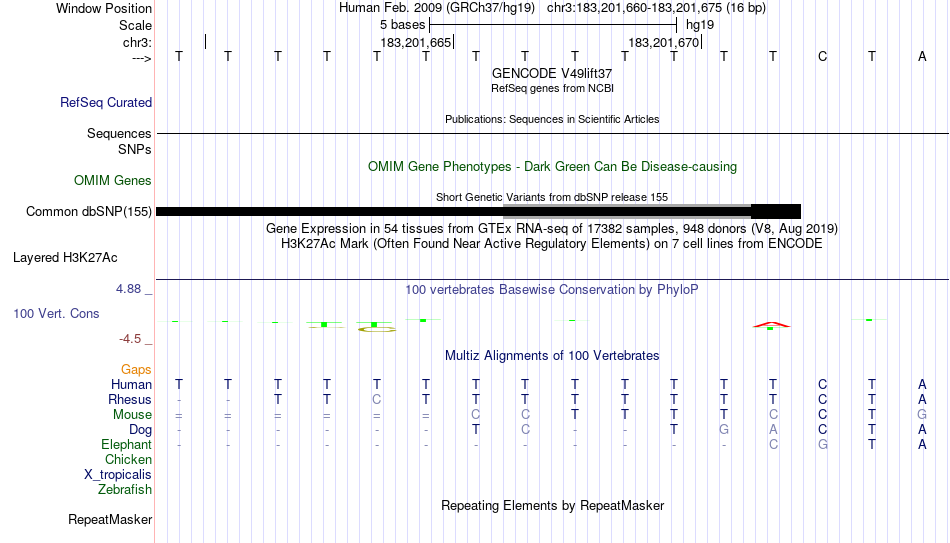Click the RepeatMasker track label

110,519
